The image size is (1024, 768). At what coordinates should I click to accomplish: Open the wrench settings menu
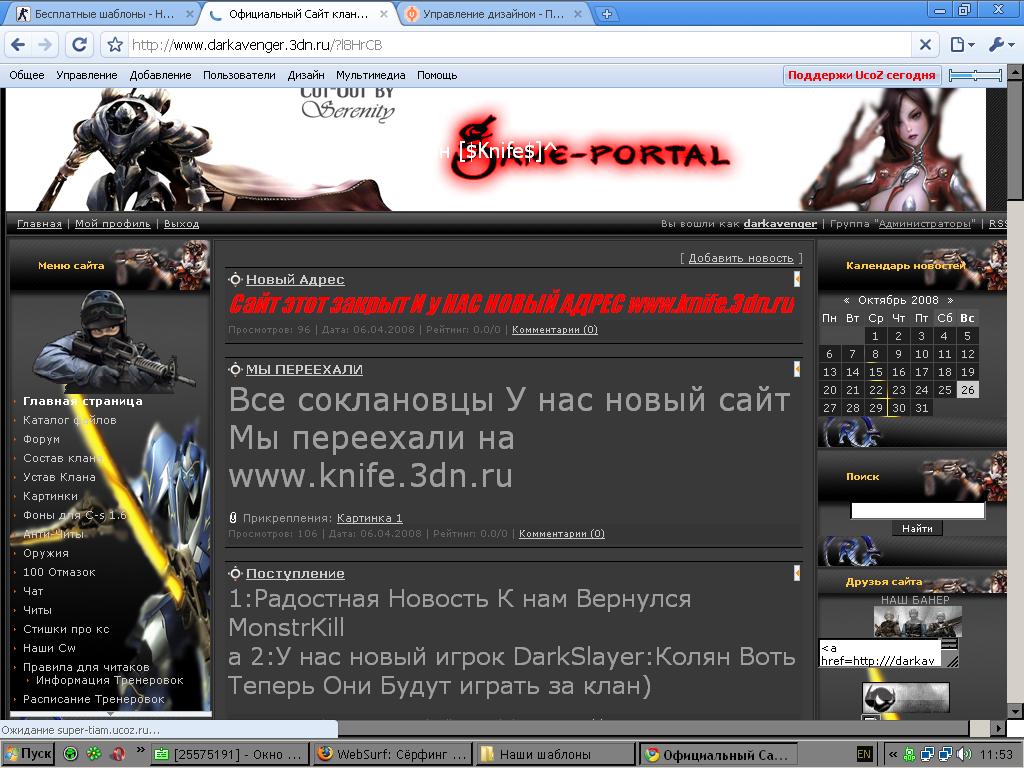1000,45
